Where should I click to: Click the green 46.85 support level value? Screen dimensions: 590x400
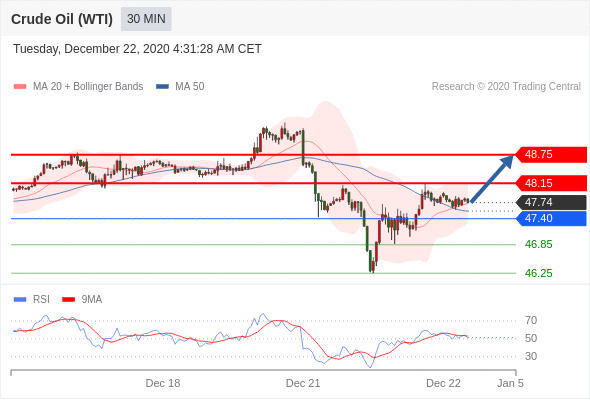(x=538, y=244)
